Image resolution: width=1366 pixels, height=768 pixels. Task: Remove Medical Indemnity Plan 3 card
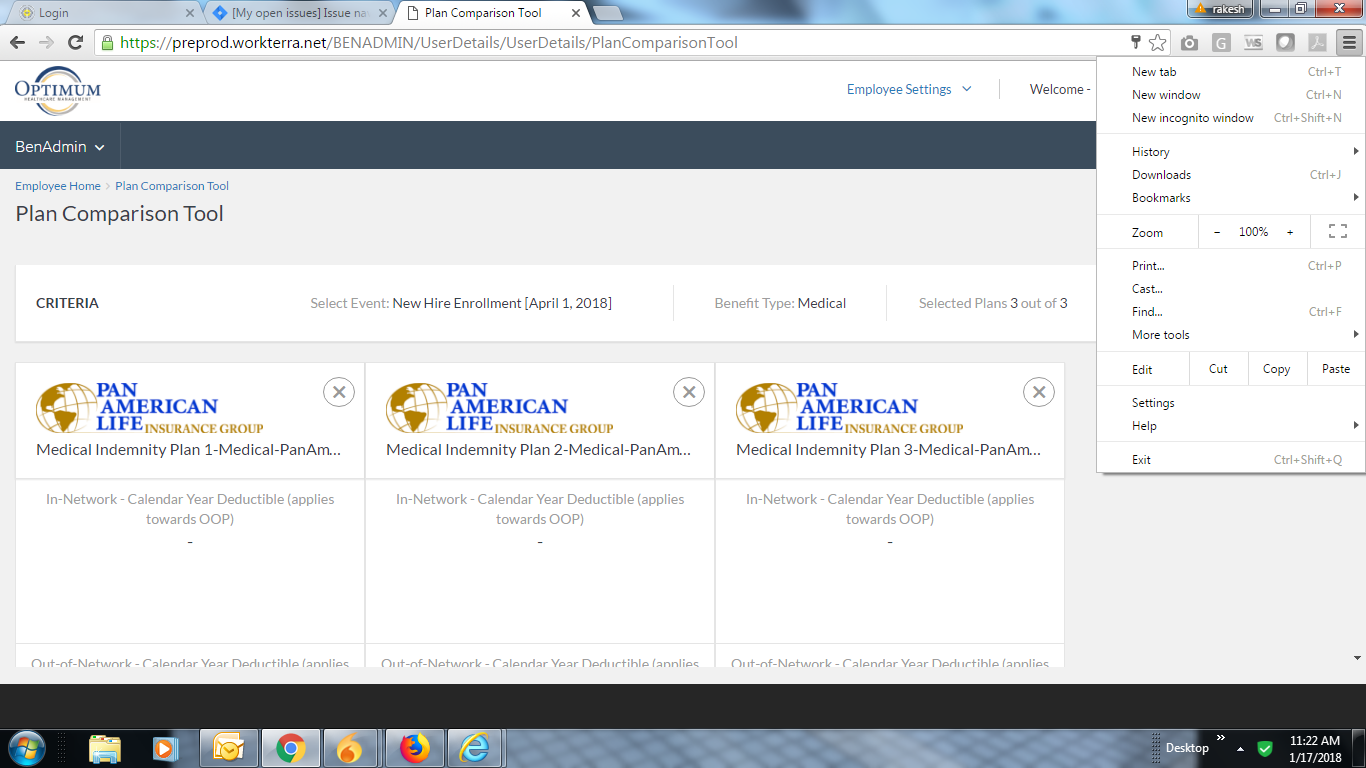coord(1039,392)
